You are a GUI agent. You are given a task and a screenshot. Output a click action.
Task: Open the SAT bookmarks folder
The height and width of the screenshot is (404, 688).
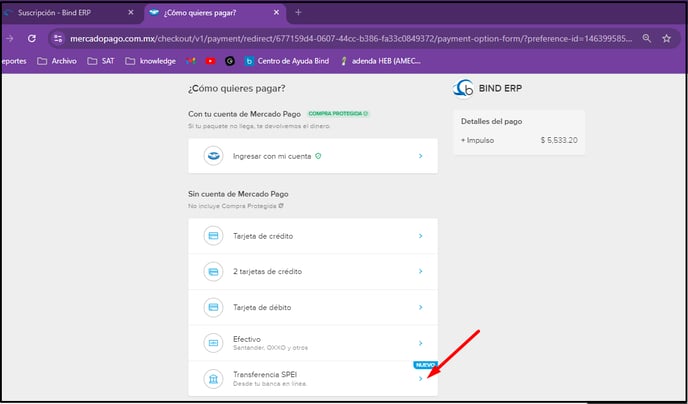coord(101,61)
